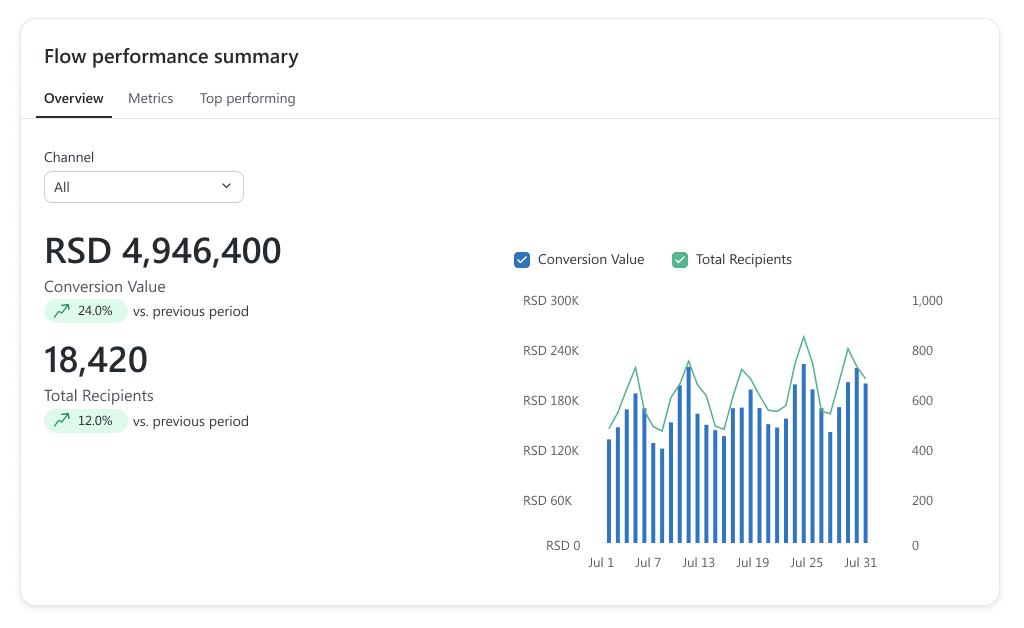Uncheck the Conversion Value checkbox
This screenshot has width=1024, height=628.
pos(522,260)
